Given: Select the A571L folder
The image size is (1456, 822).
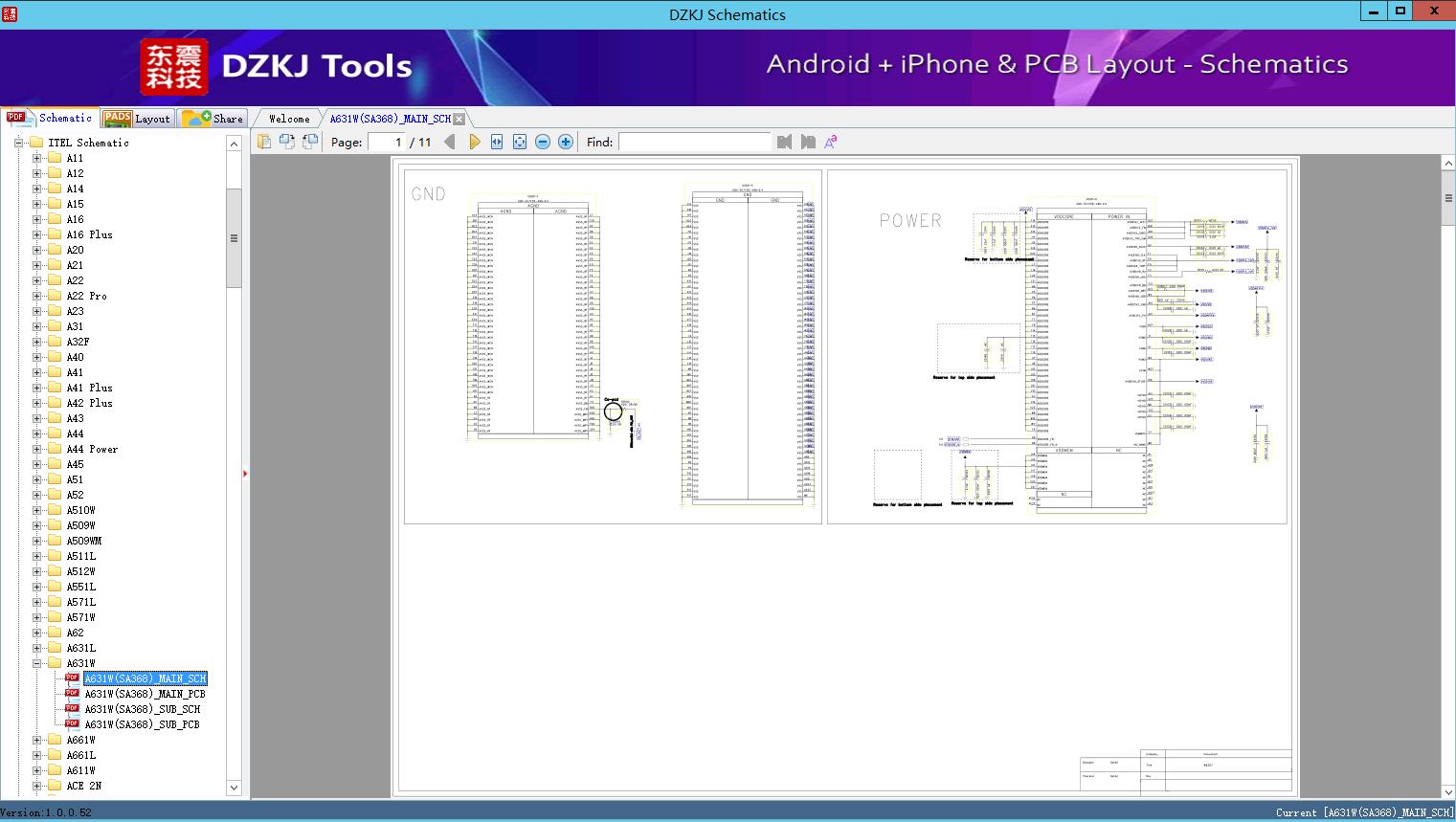Looking at the screenshot, I should tap(80, 602).
